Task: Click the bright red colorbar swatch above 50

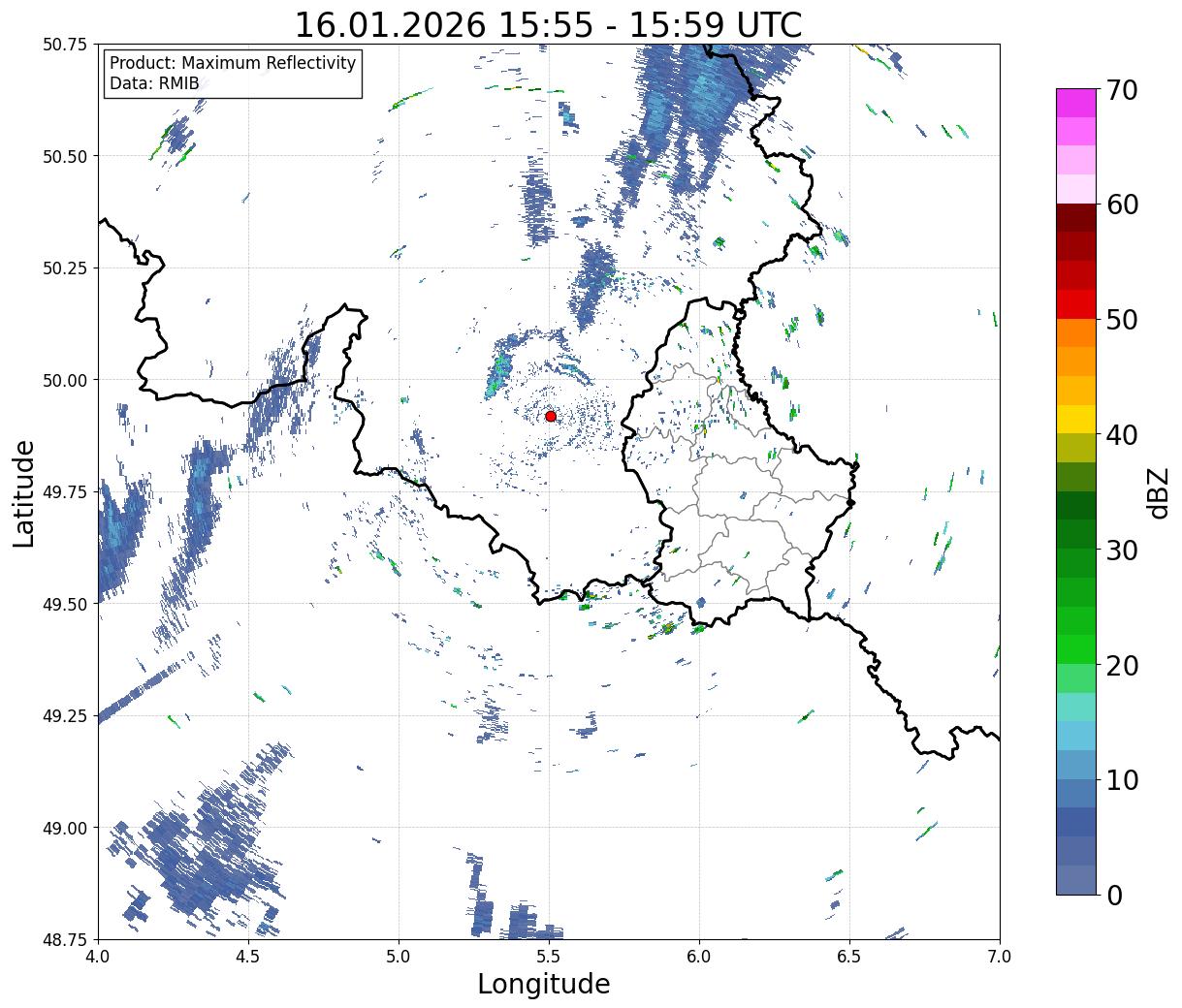Action: pos(1076,304)
